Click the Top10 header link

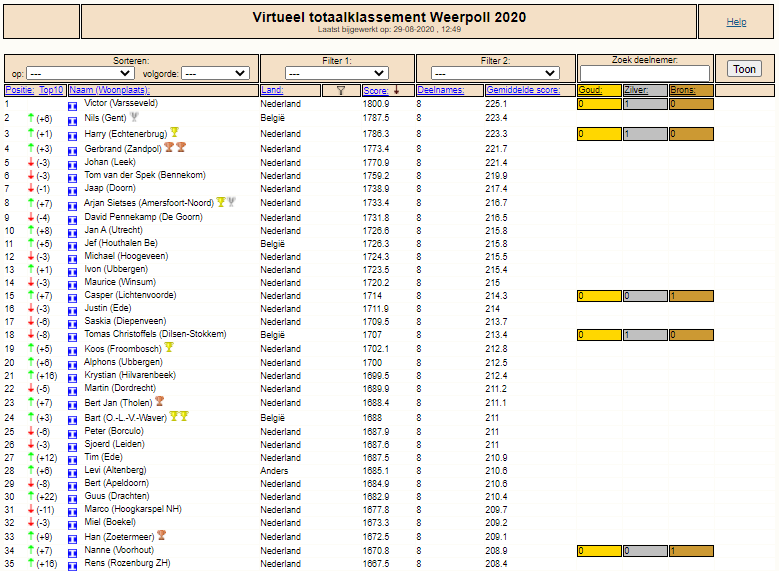51,90
